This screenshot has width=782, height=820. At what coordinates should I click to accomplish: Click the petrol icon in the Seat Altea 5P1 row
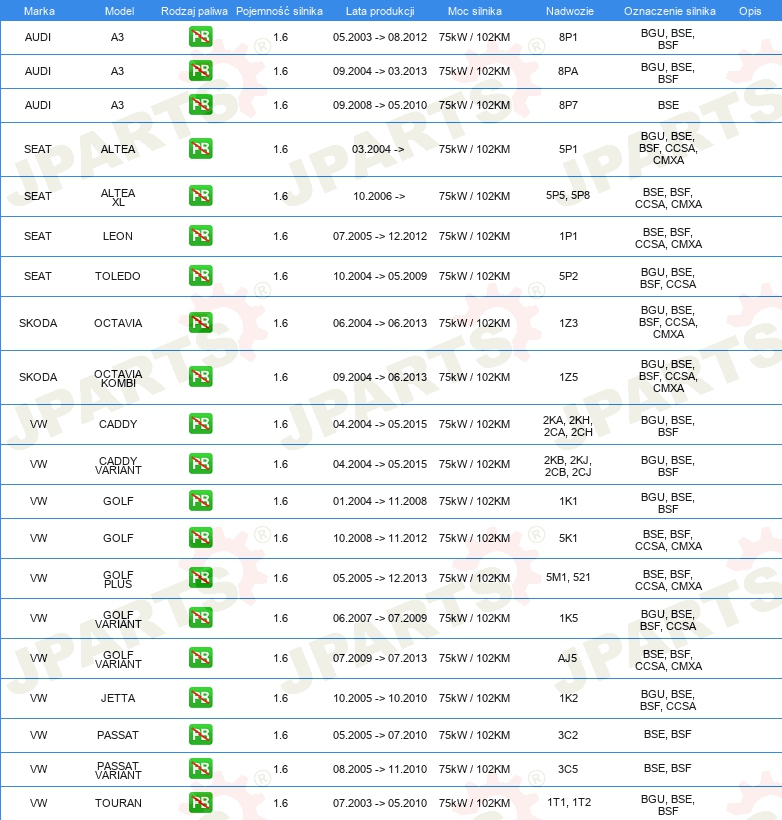tap(200, 149)
